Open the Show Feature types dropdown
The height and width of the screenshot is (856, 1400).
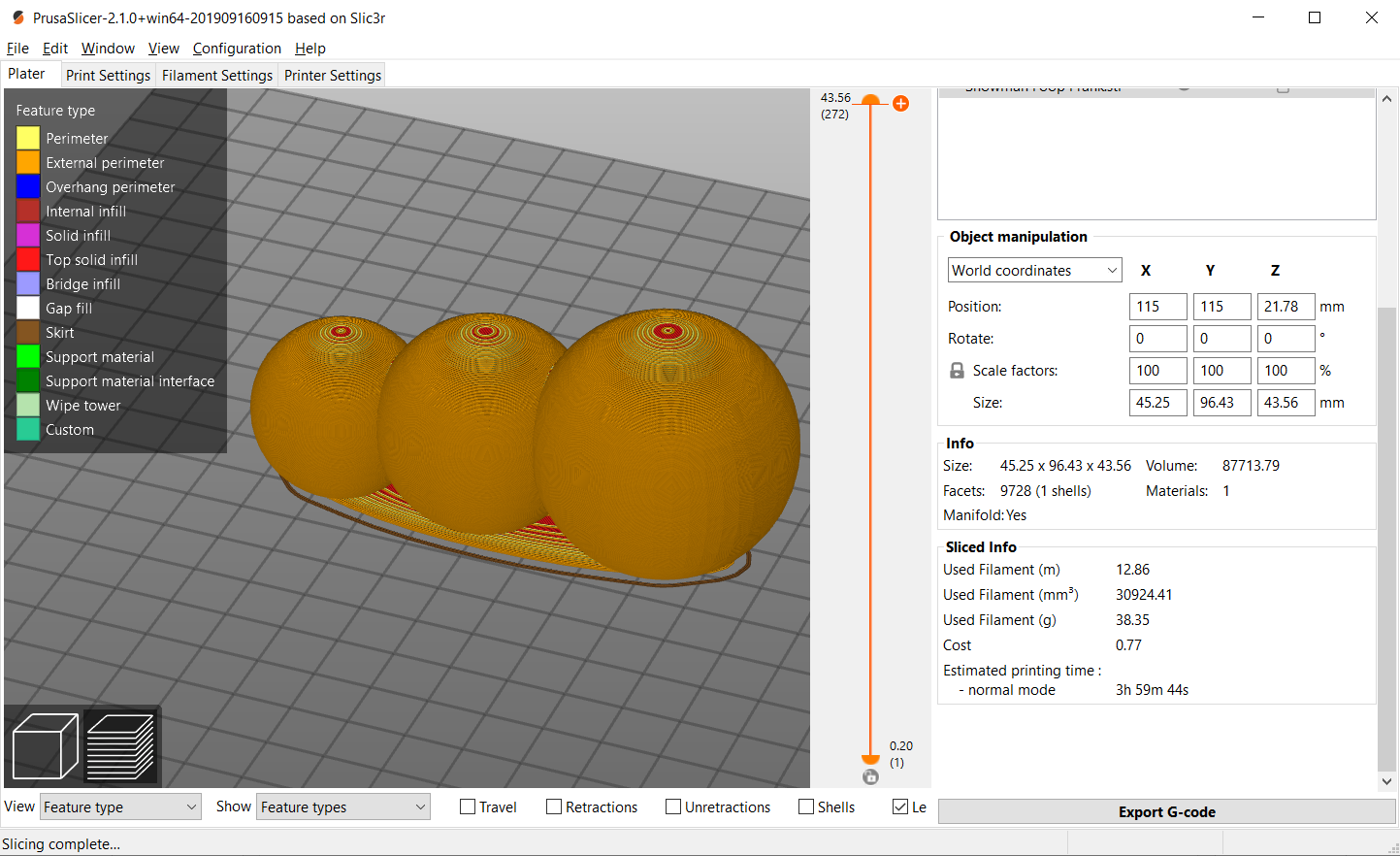(343, 807)
